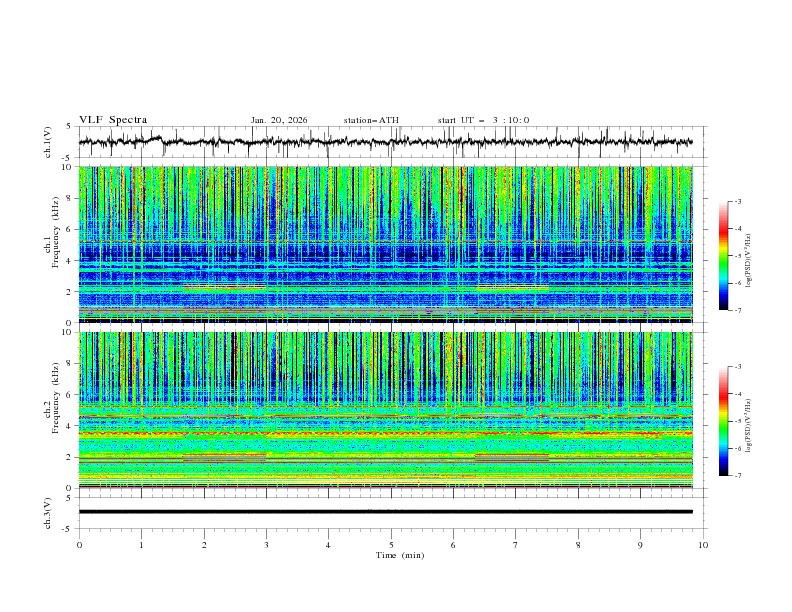This screenshot has height=612, width=792.
Task: Select the Jan. 20, 2026 date label
Action: 279,120
